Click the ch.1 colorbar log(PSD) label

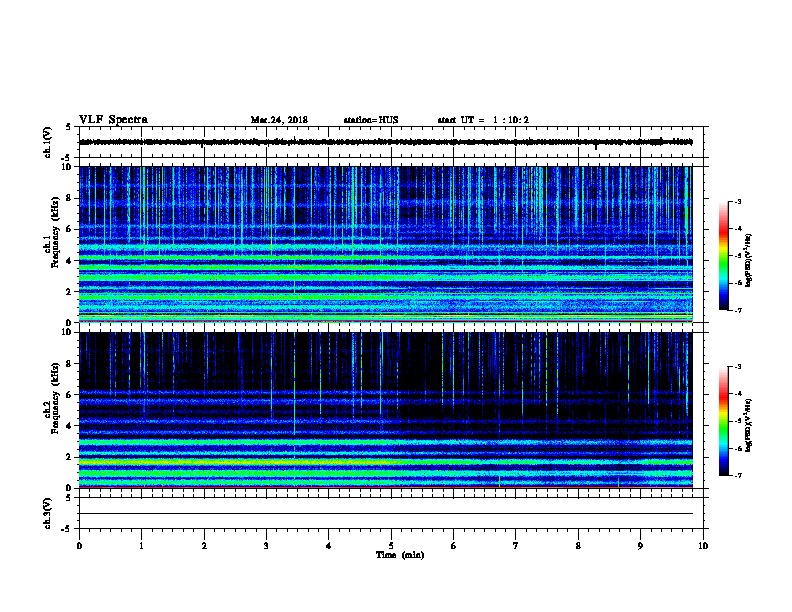click(749, 260)
